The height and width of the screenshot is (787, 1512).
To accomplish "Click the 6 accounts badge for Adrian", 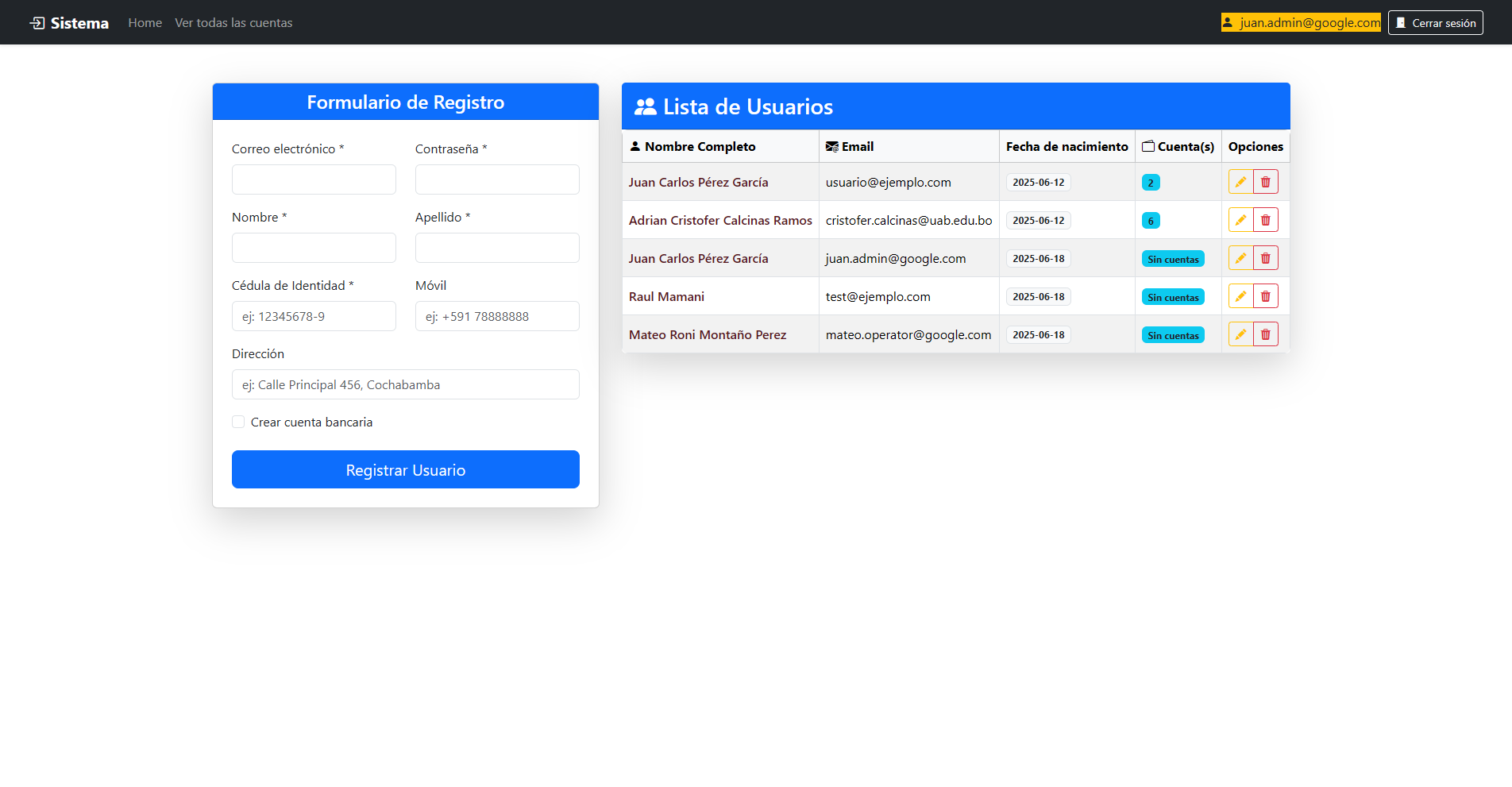I will click(x=1151, y=221).
